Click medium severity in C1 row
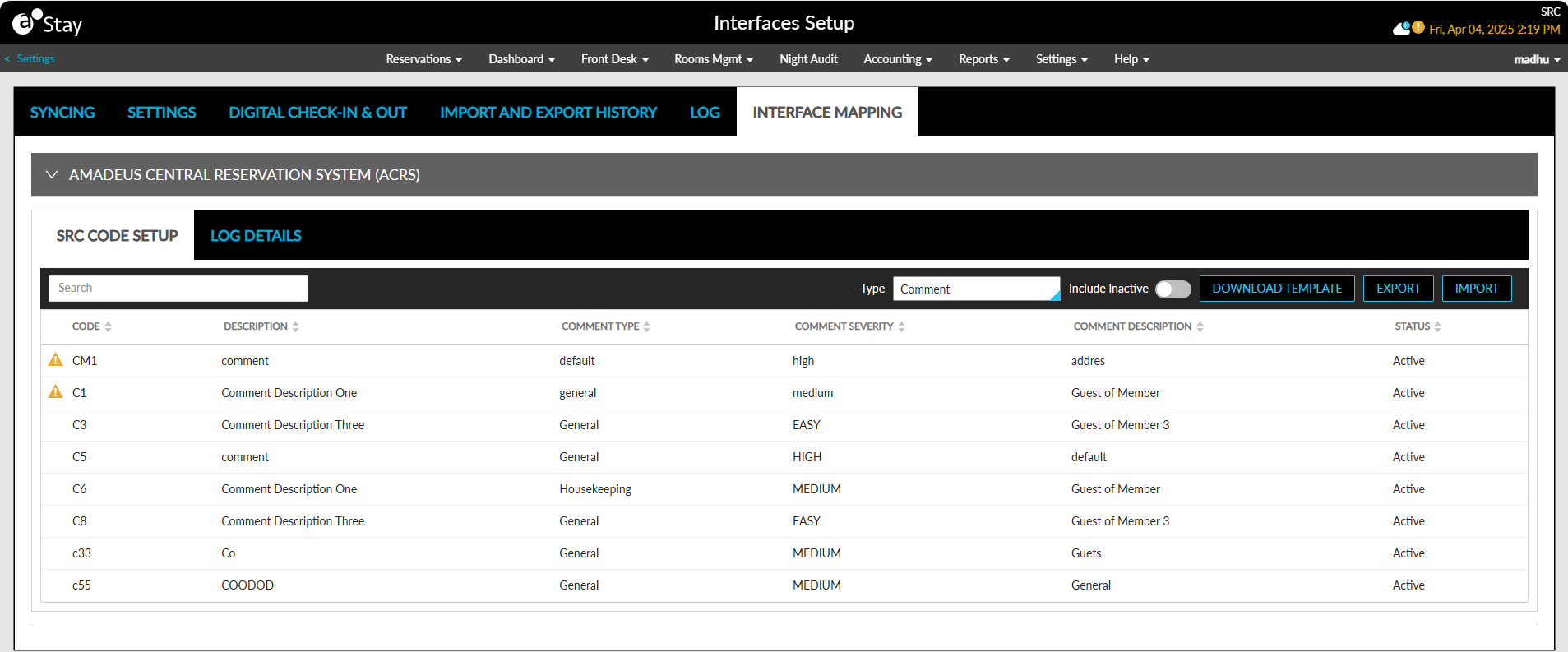The height and width of the screenshot is (652, 1568). (x=812, y=393)
